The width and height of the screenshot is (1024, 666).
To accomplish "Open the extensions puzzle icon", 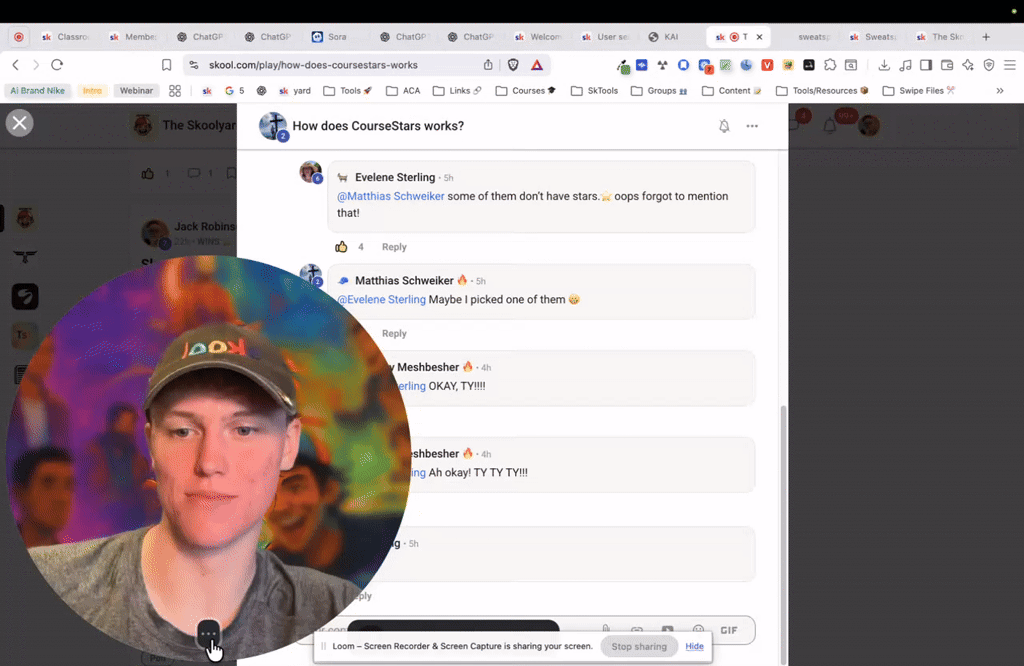I will point(830,65).
